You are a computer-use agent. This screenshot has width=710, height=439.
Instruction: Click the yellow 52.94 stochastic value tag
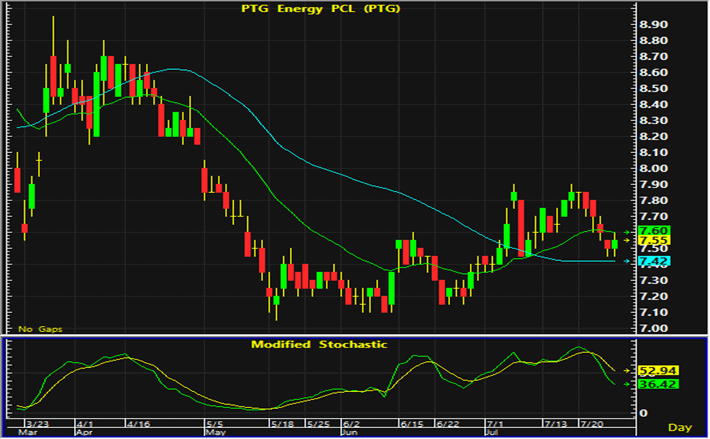pyautogui.click(x=658, y=371)
